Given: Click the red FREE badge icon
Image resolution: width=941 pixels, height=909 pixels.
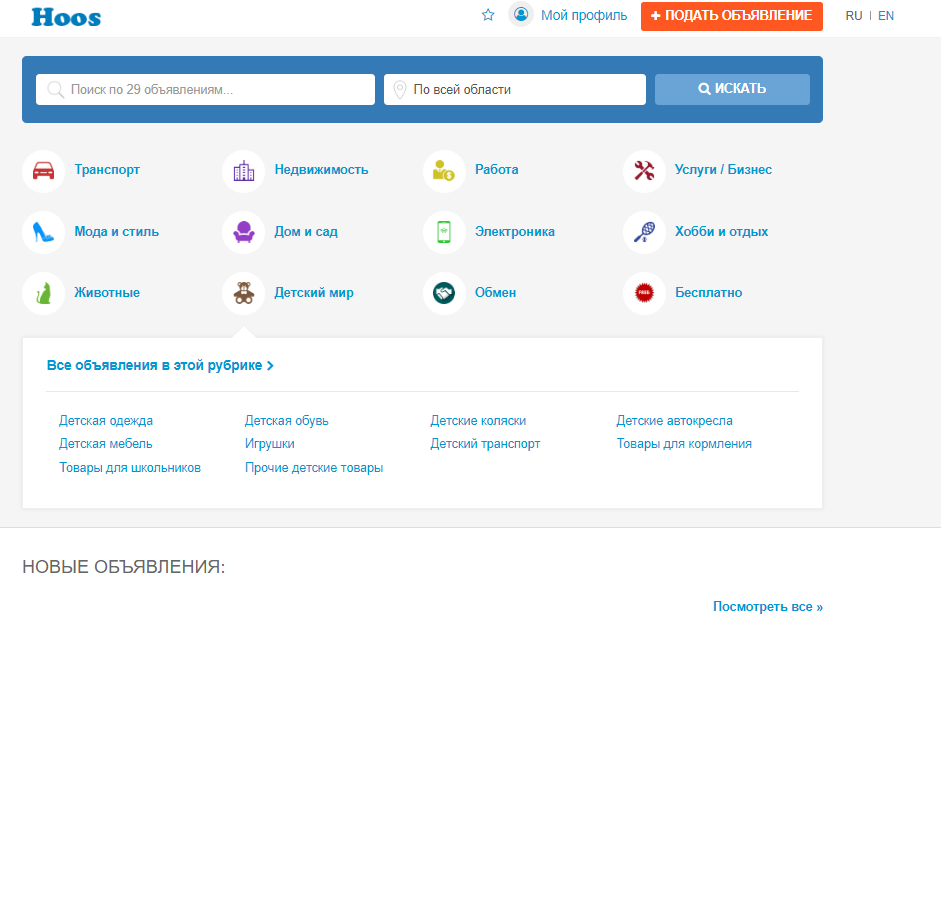Looking at the screenshot, I should tap(644, 293).
